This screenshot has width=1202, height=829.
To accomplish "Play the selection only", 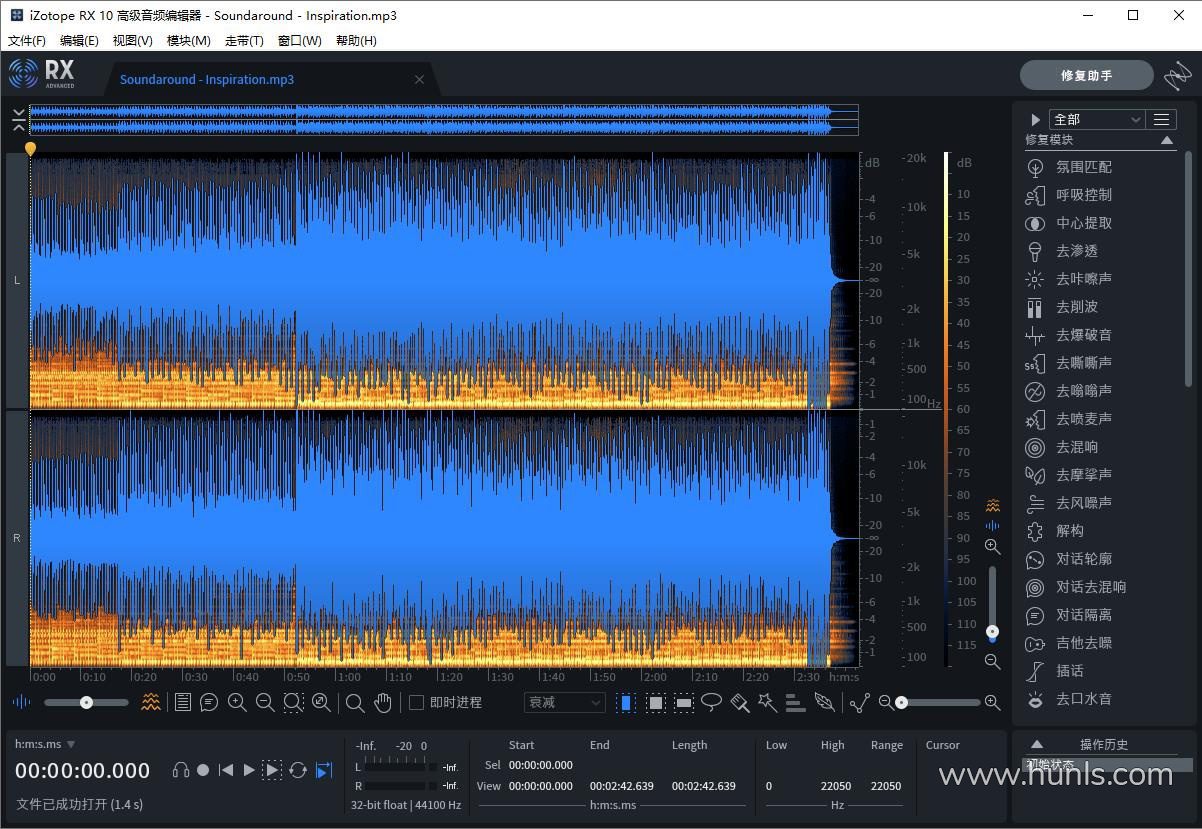I will click(272, 769).
